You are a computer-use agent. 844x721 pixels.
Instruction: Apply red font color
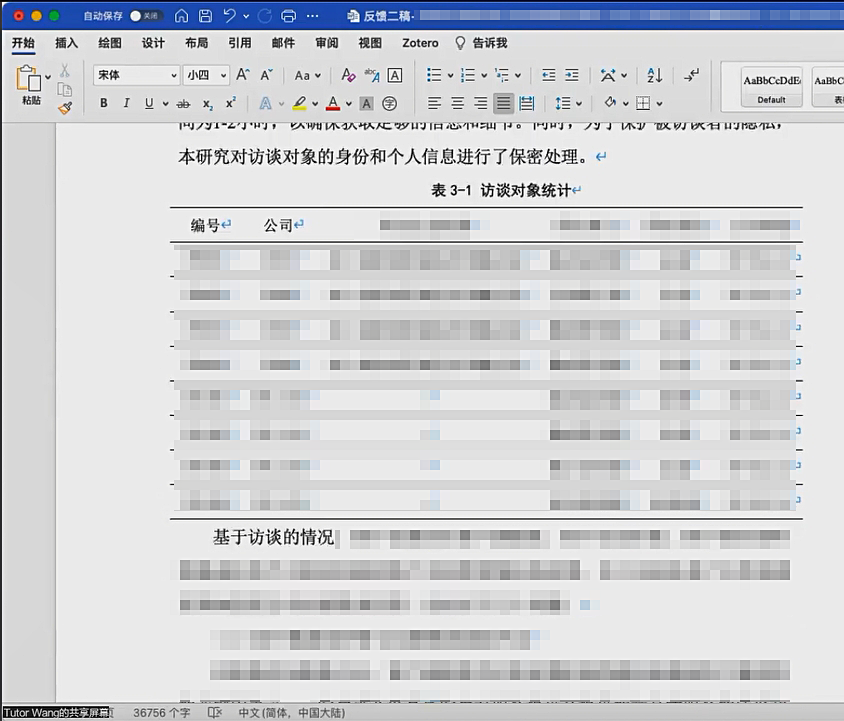pyautogui.click(x=333, y=103)
